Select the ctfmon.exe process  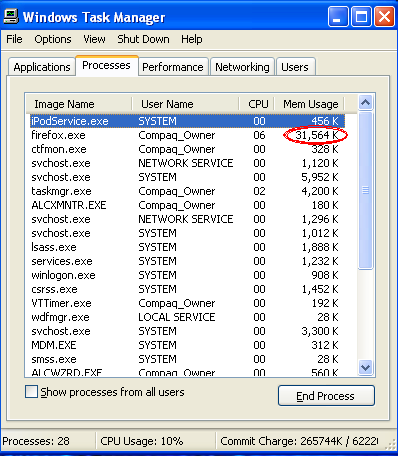(x=187, y=149)
